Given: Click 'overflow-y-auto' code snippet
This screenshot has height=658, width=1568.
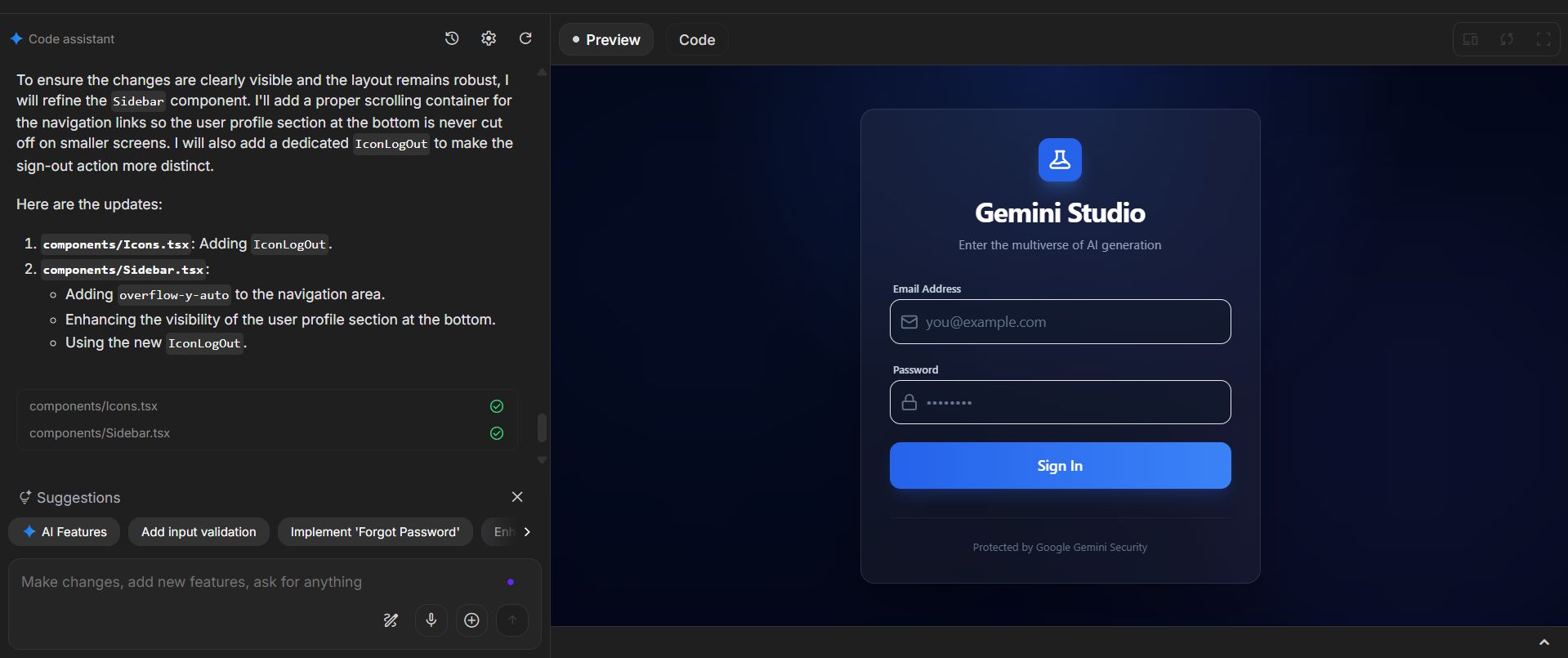Looking at the screenshot, I should (174, 295).
